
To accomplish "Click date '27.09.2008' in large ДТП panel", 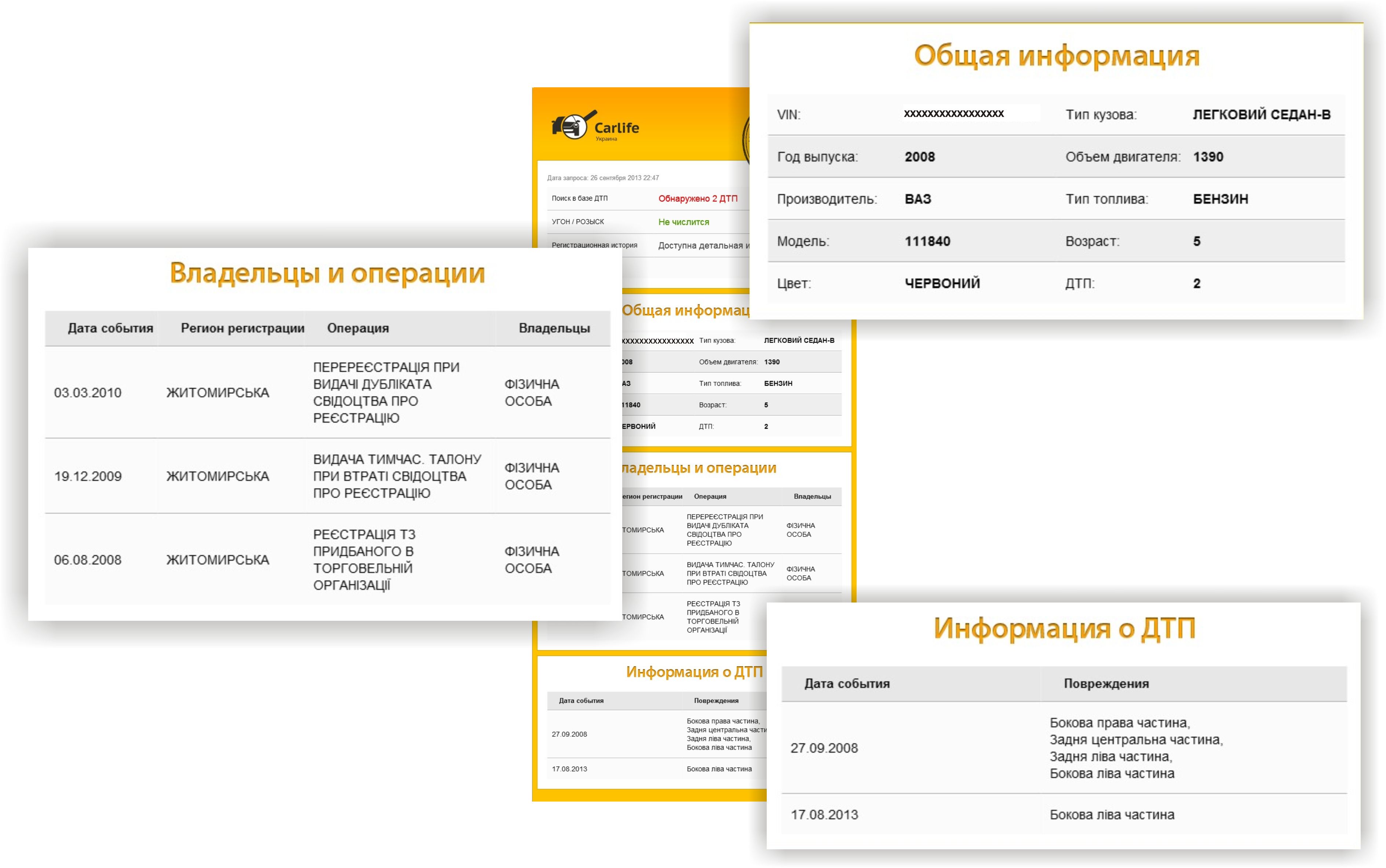I will tap(824, 748).
